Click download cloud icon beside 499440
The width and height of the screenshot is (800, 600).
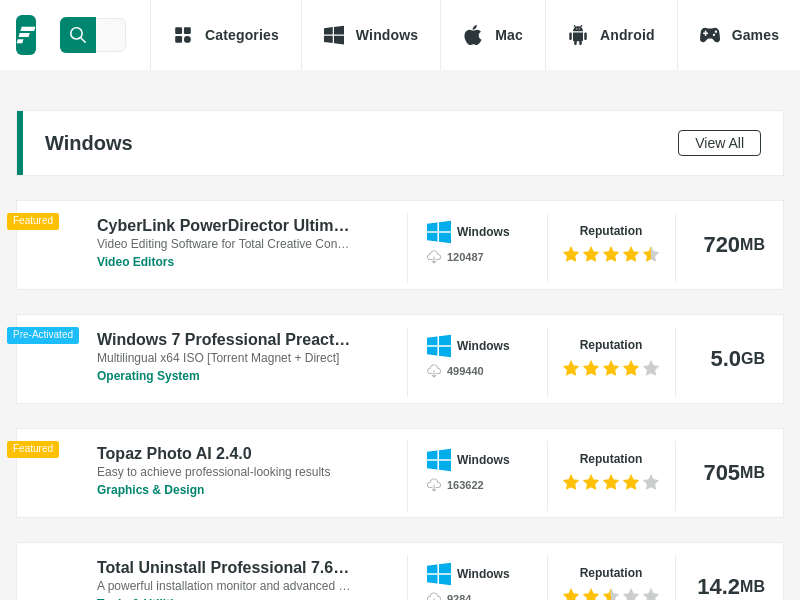(x=434, y=371)
